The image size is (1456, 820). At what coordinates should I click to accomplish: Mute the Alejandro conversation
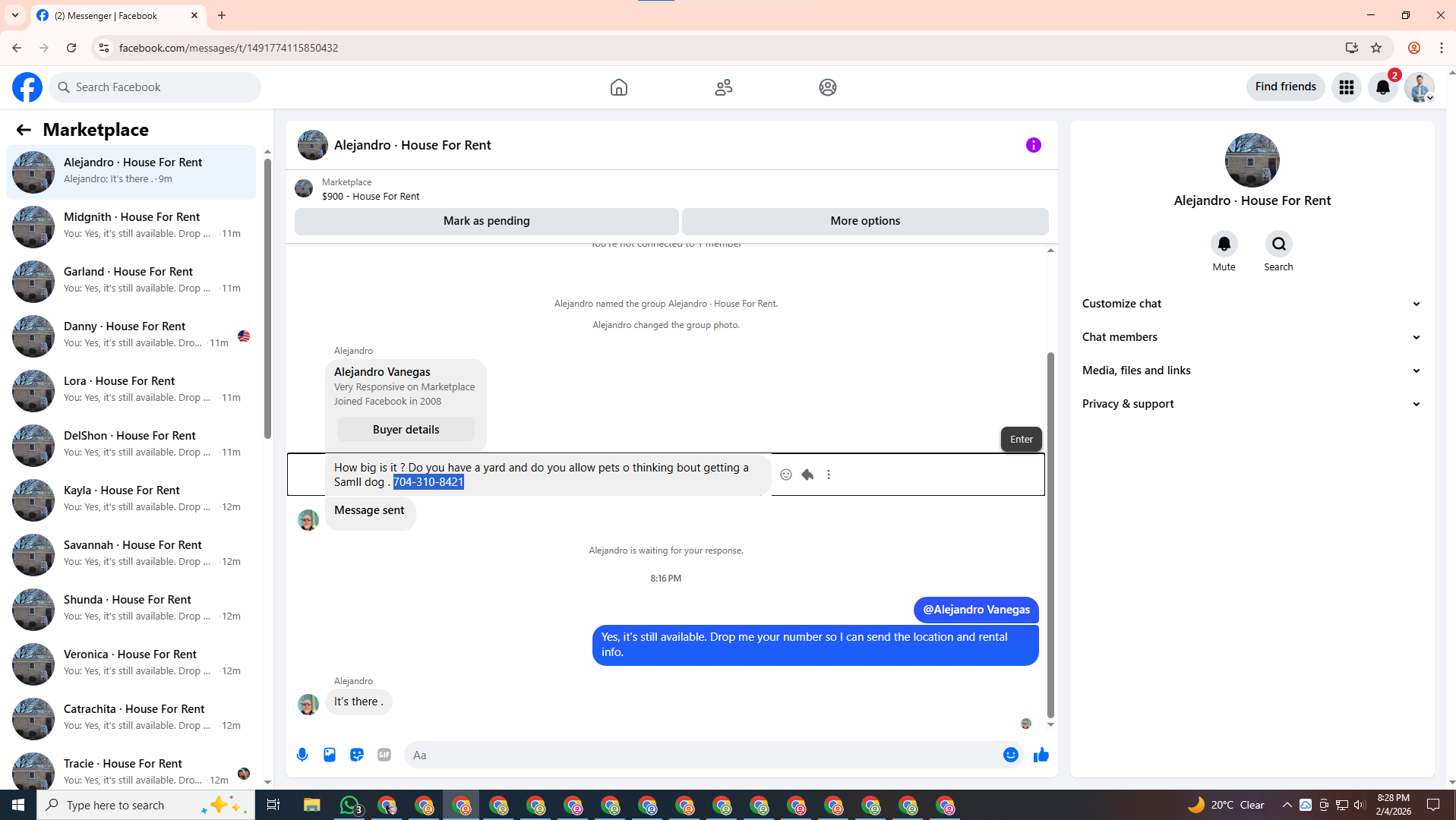[x=1224, y=244]
